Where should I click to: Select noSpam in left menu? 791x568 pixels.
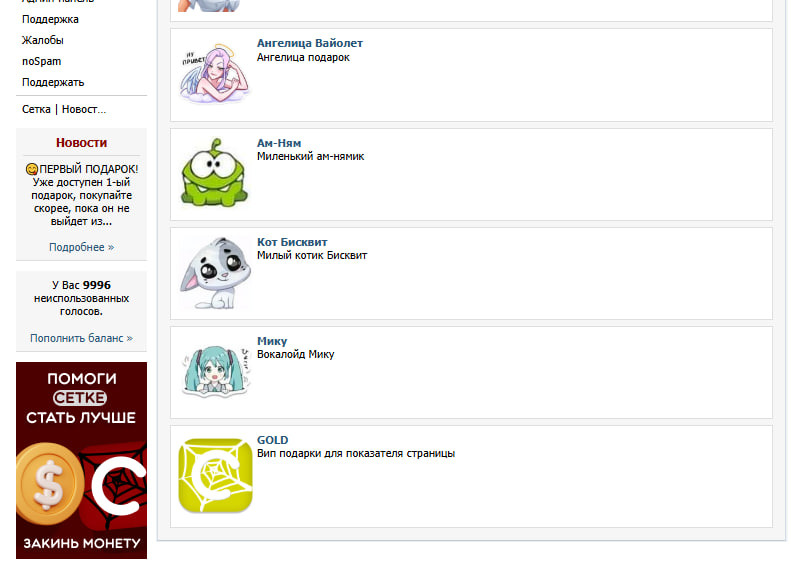41,62
